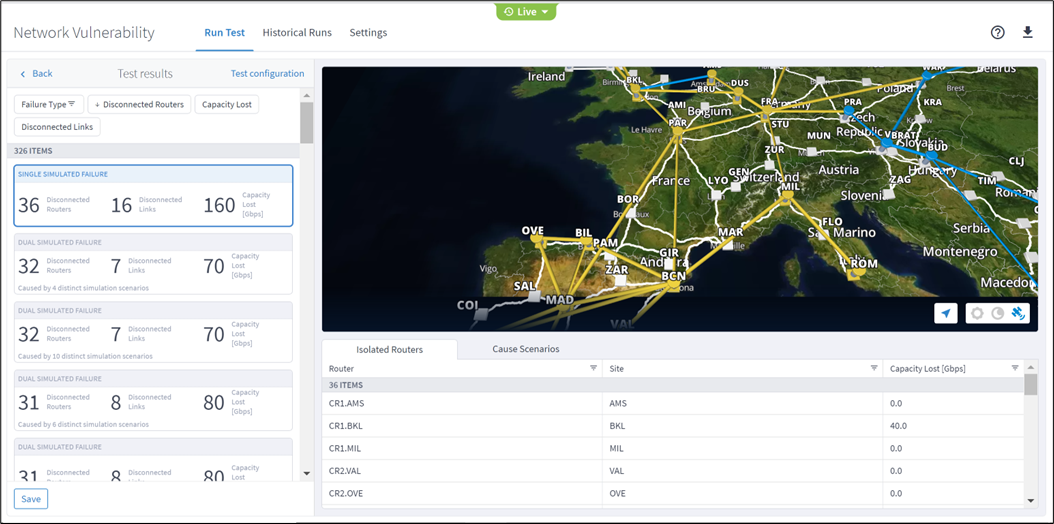The height and width of the screenshot is (524, 1054).
Task: Click the SAL square site marker
Action: (533, 296)
